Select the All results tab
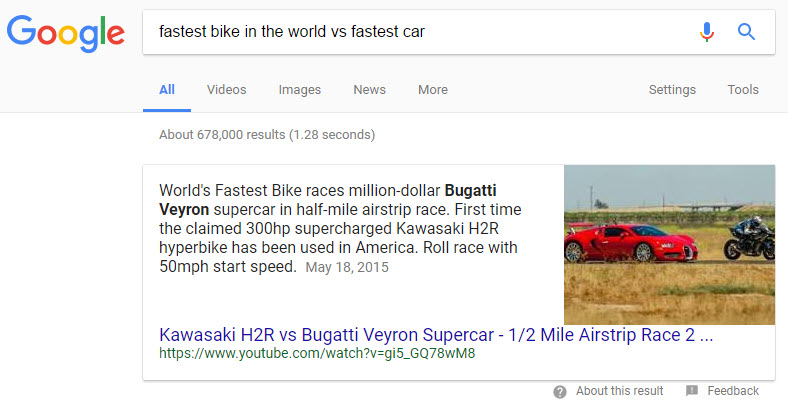 point(167,90)
